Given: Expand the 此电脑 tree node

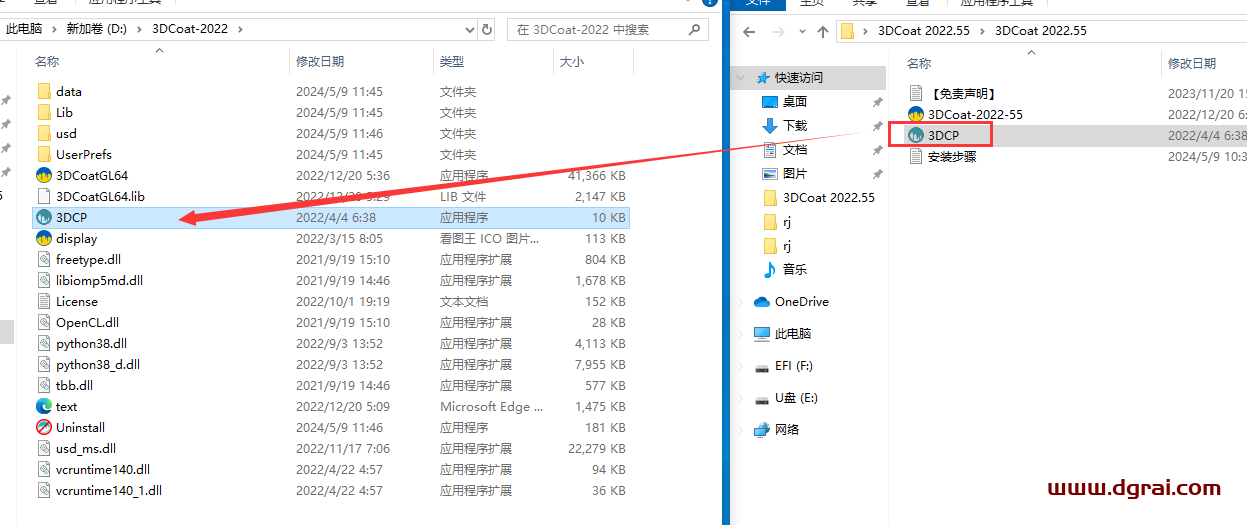Looking at the screenshot, I should tap(741, 334).
